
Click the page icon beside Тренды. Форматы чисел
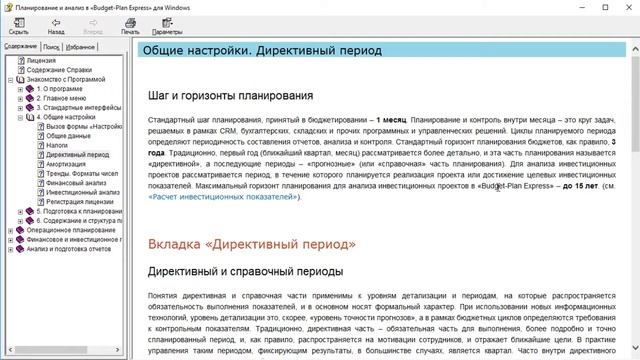41,173
